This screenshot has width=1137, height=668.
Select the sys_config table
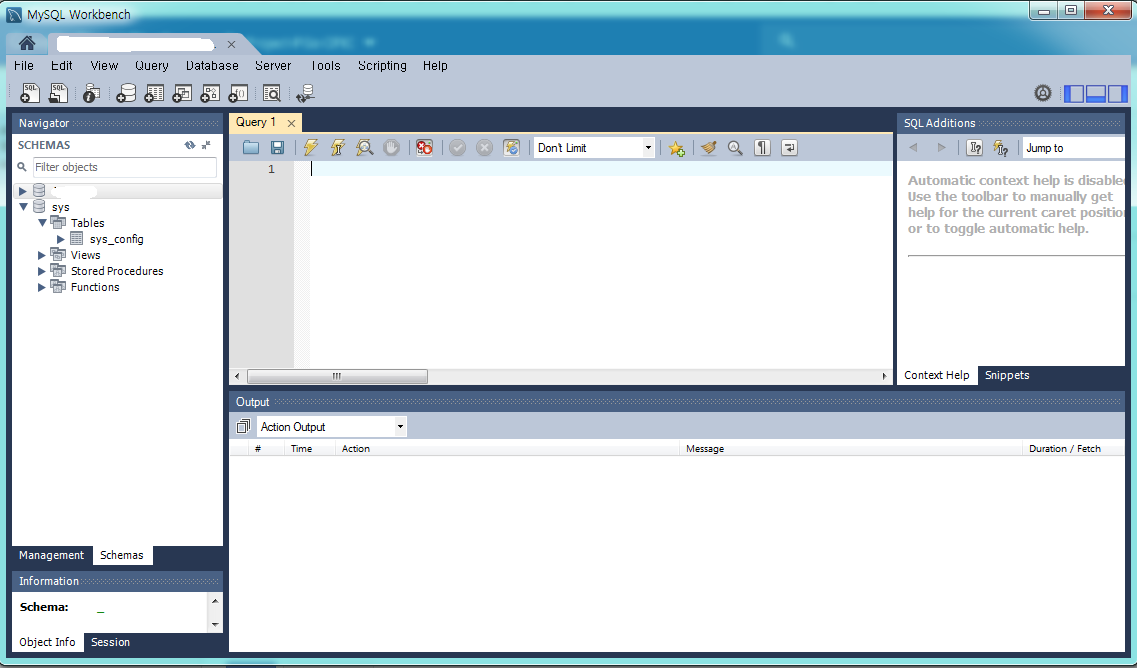click(116, 239)
